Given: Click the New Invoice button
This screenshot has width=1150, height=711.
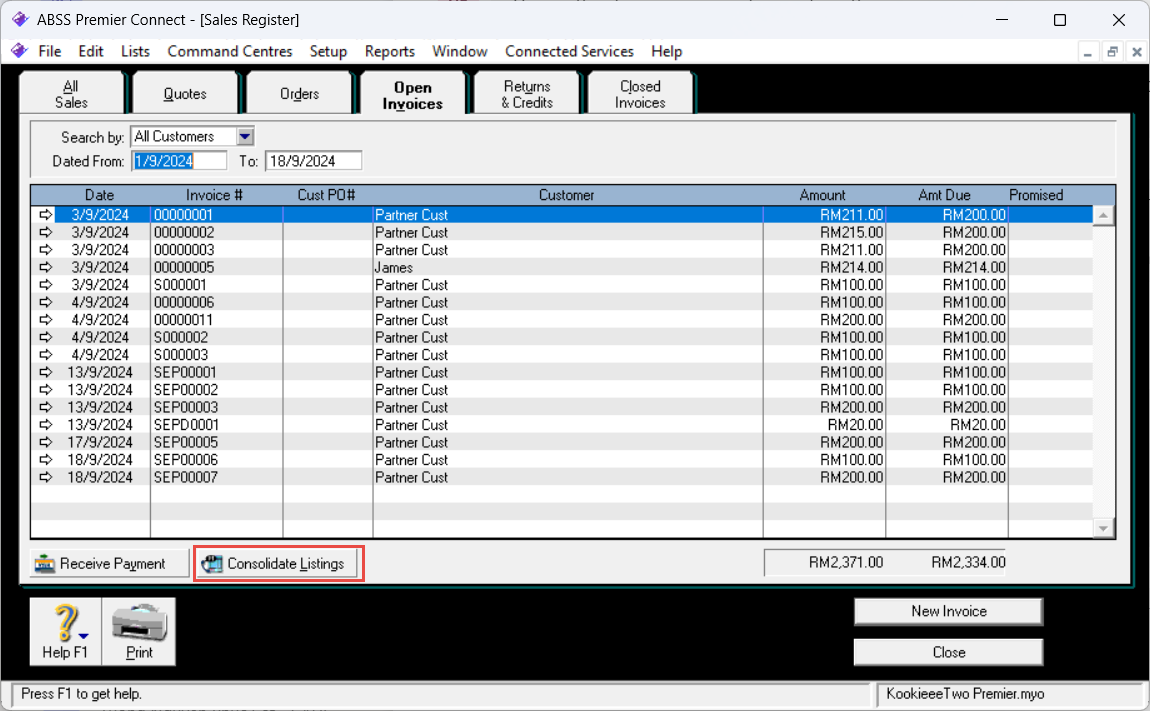Looking at the screenshot, I should click(x=948, y=611).
